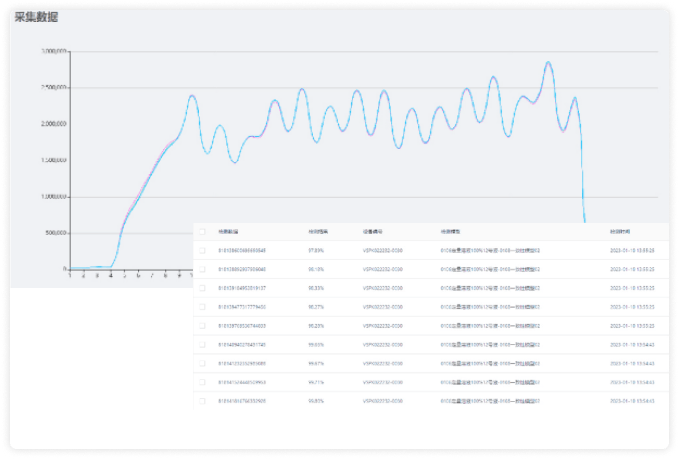The width and height of the screenshot is (679, 459).
Task: Select the 99.67% row checkbox
Action: [x=202, y=363]
